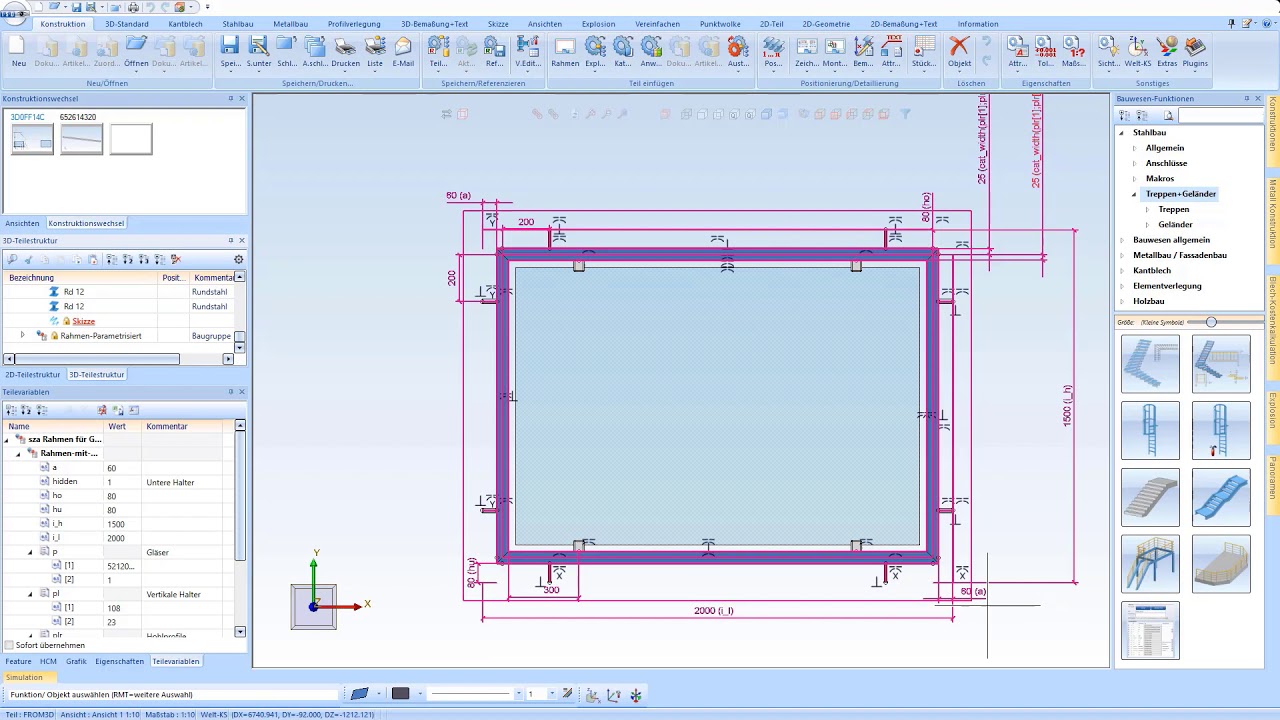Pin the Bauwesen-Funktionen panel
The width and height of the screenshot is (1280, 720).
click(x=1246, y=99)
